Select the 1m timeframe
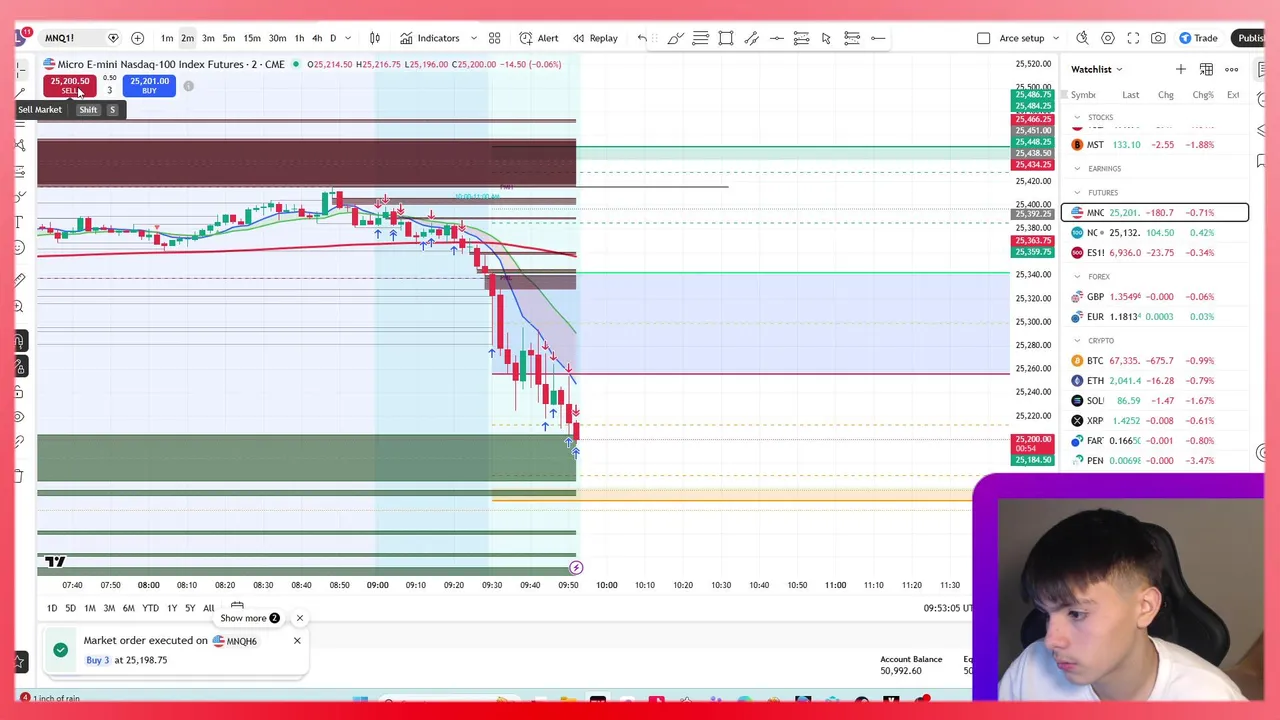The width and height of the screenshot is (1280, 720). pos(167,38)
